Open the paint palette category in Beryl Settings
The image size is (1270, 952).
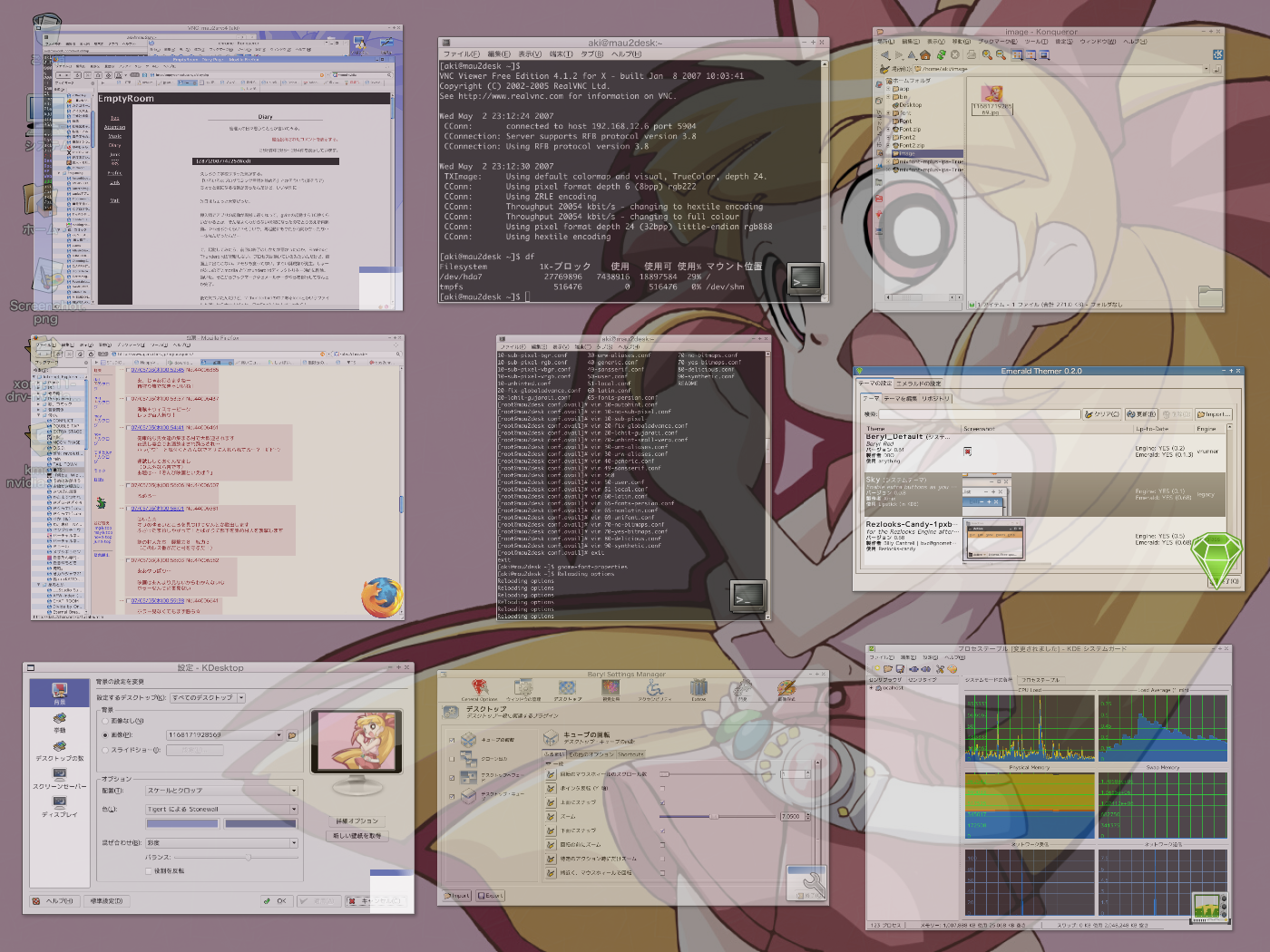(786, 689)
